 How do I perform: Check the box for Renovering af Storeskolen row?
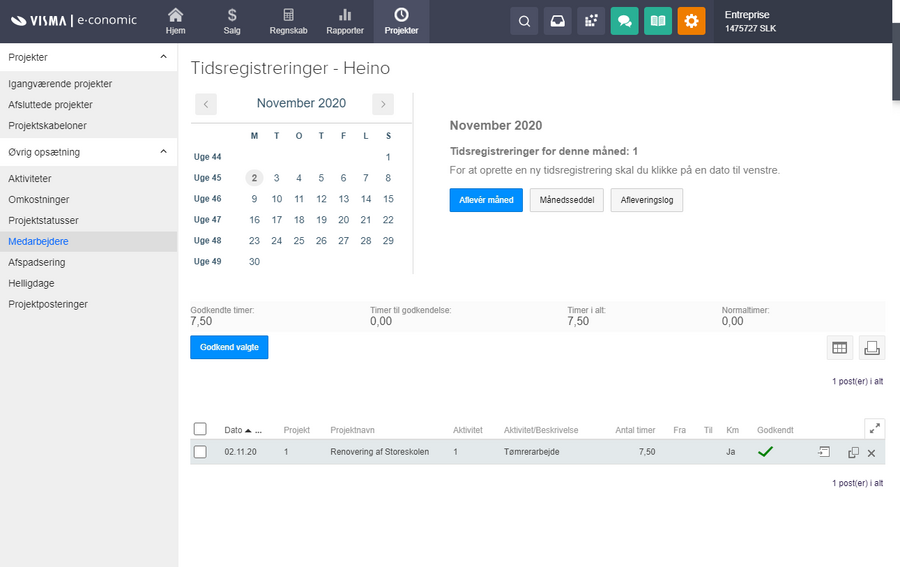click(x=200, y=452)
